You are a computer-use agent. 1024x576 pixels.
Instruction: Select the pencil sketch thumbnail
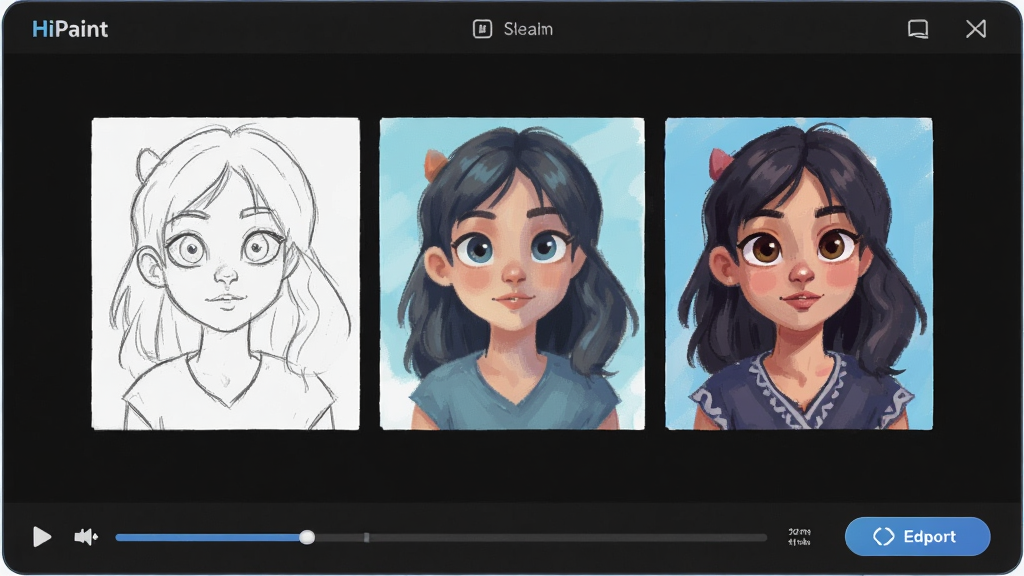[x=225, y=274]
